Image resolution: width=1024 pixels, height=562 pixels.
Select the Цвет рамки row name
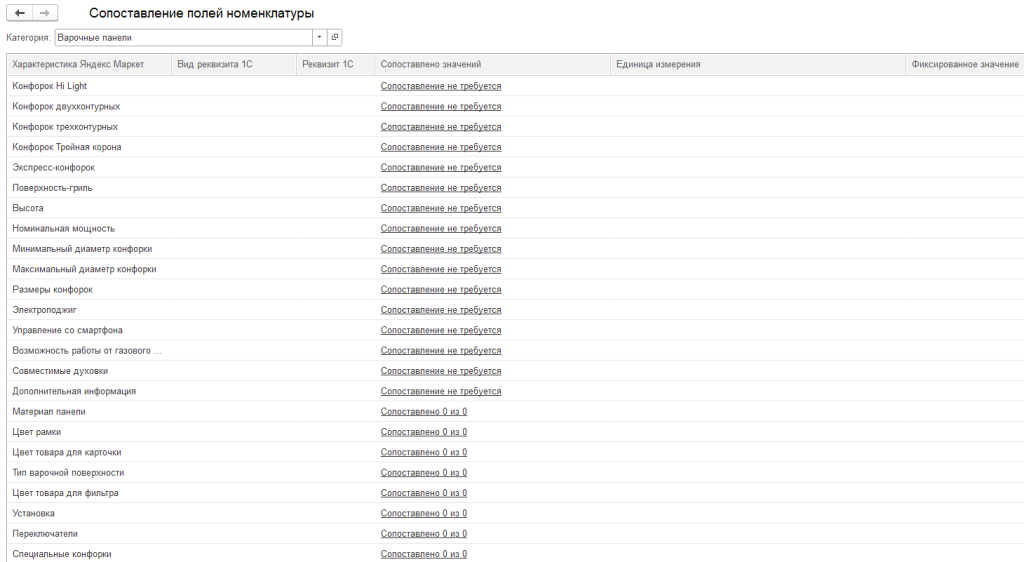tap(37, 432)
